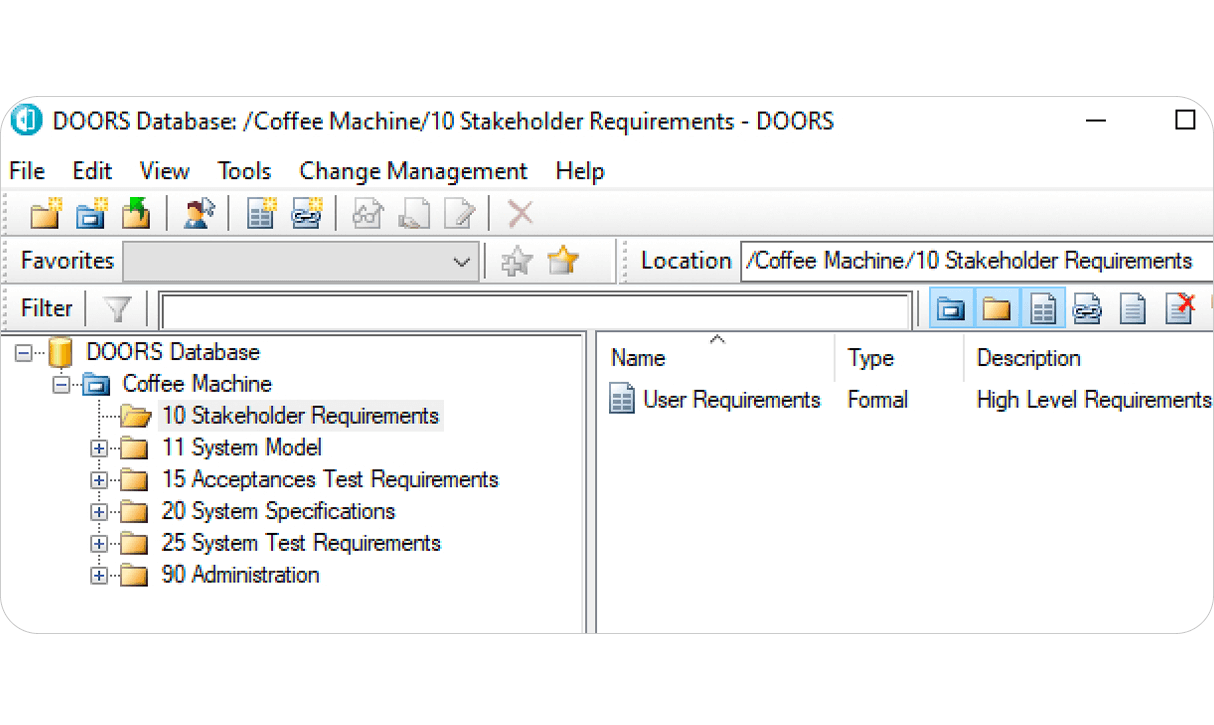Viewport: 1214px width, 725px height.
Task: Toggle showing deleted items
Action: [x=1179, y=308]
